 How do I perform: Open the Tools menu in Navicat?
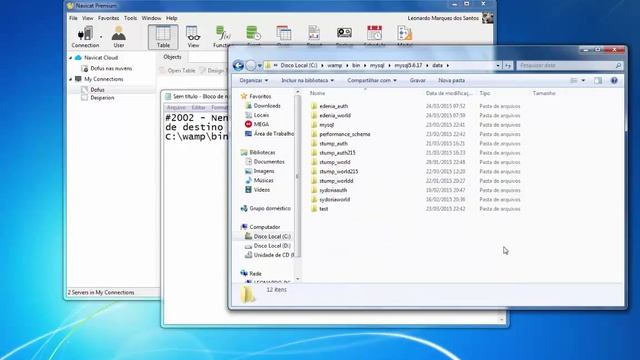(131, 18)
